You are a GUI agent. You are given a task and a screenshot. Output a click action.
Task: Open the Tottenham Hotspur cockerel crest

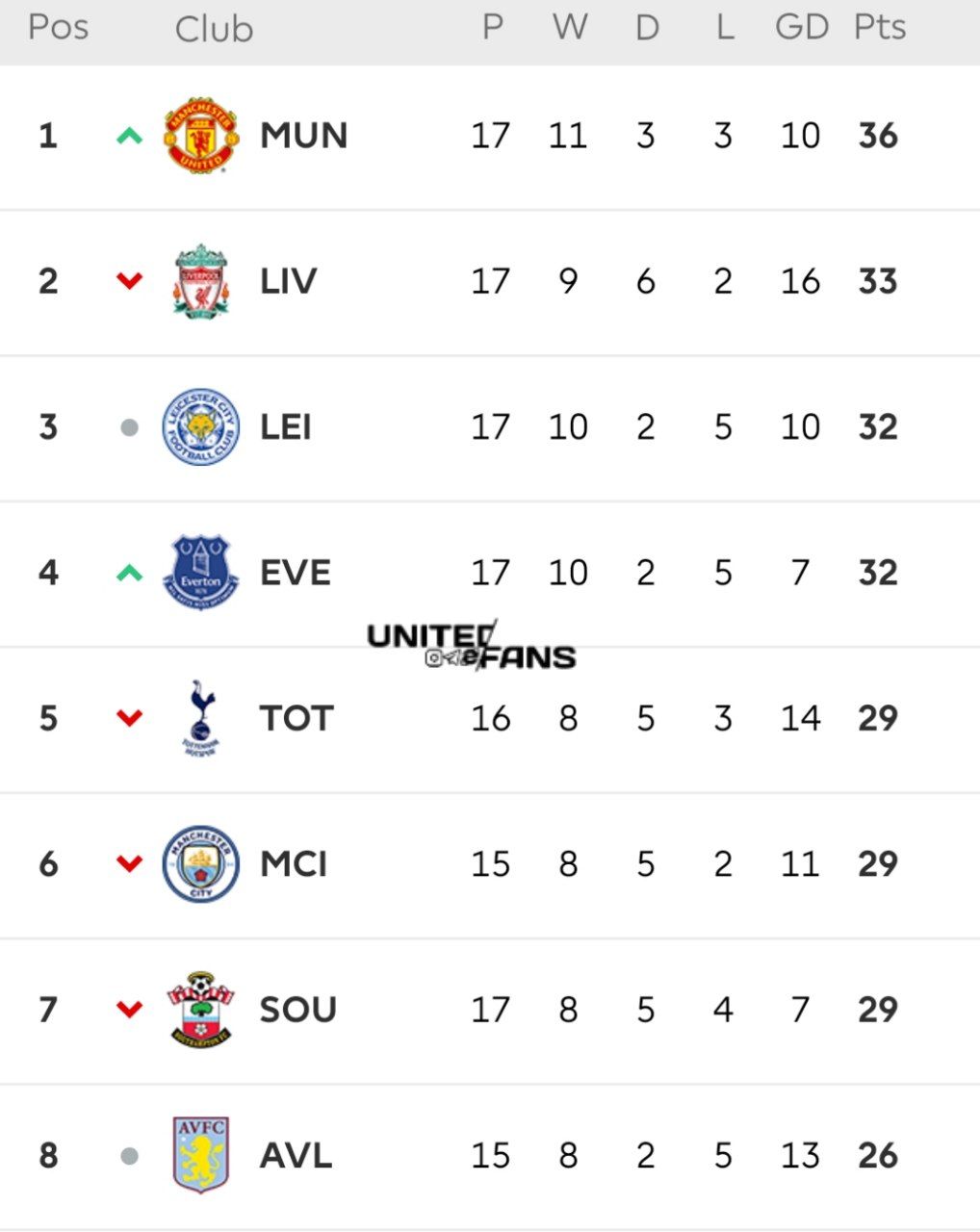[201, 718]
